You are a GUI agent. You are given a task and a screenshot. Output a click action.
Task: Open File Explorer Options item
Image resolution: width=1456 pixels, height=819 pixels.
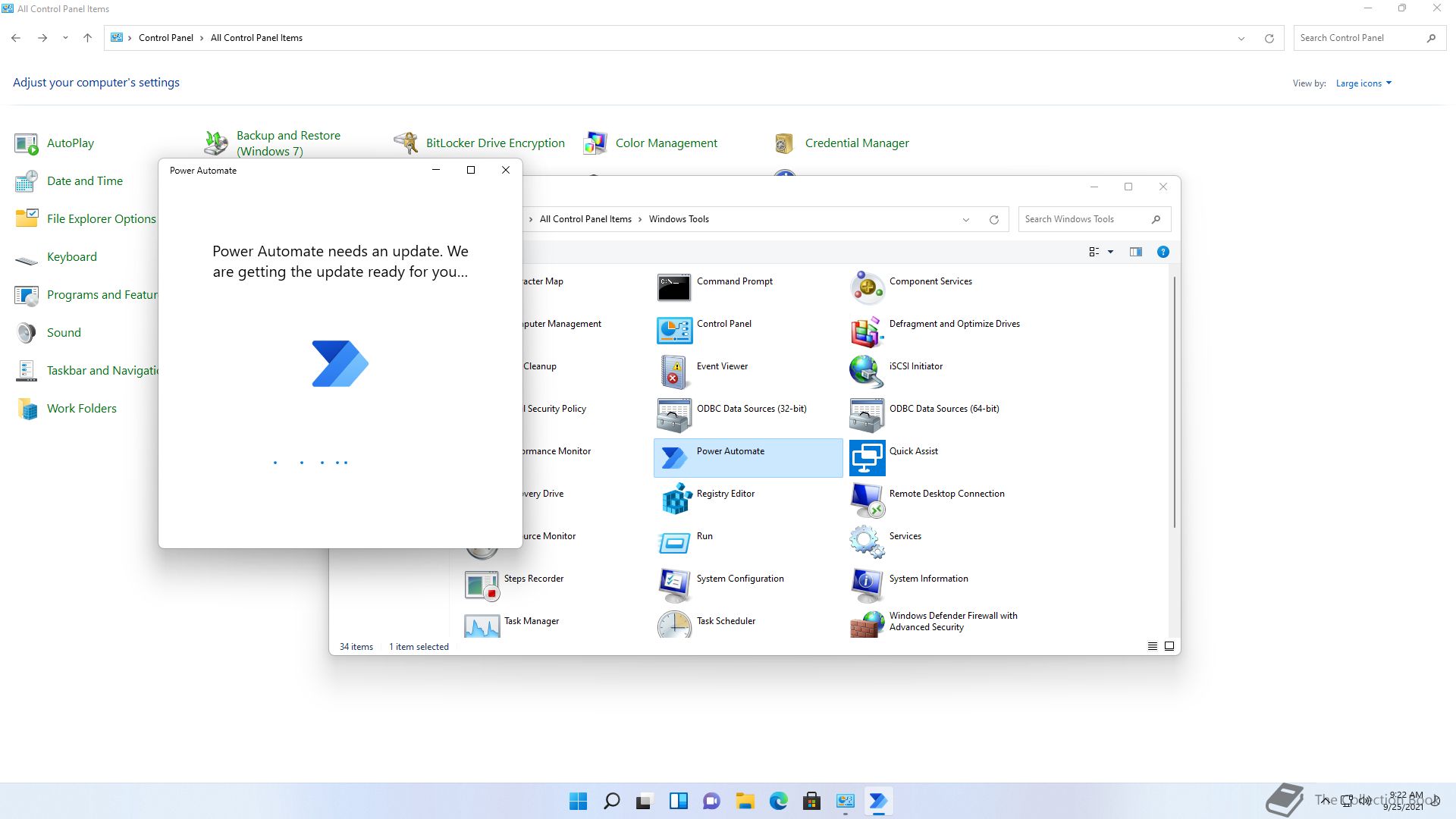coord(85,219)
